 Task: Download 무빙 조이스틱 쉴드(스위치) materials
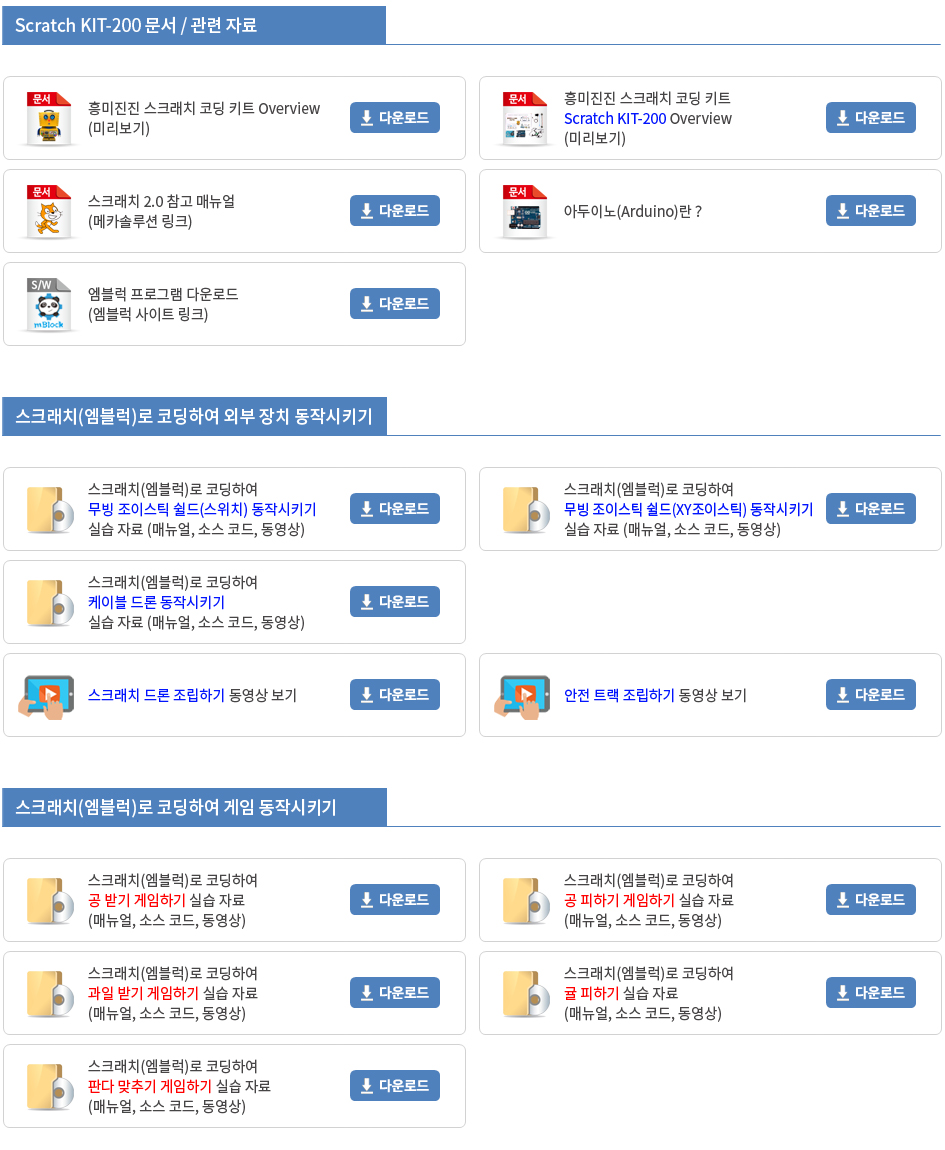coord(395,508)
